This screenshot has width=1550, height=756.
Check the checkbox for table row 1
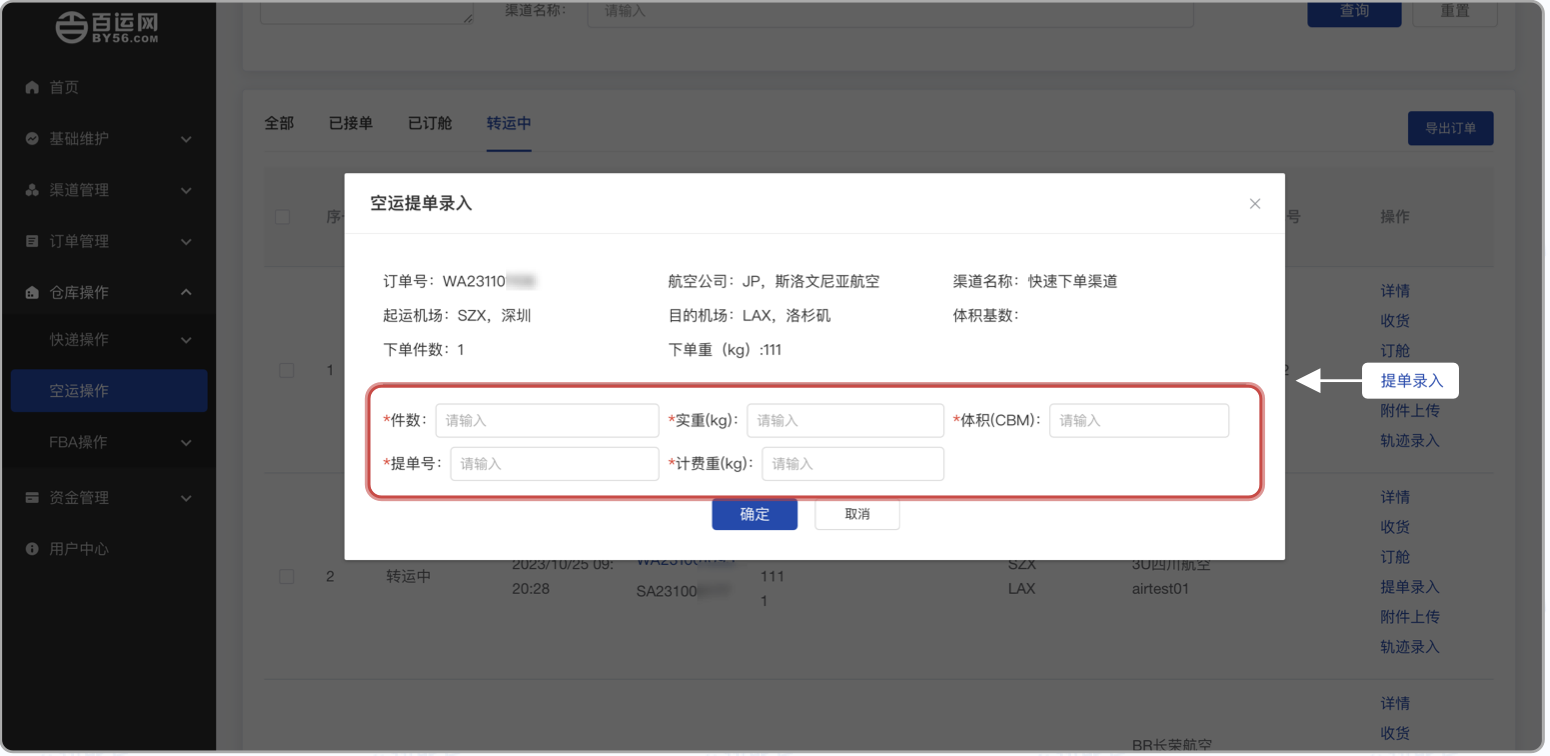[286, 370]
